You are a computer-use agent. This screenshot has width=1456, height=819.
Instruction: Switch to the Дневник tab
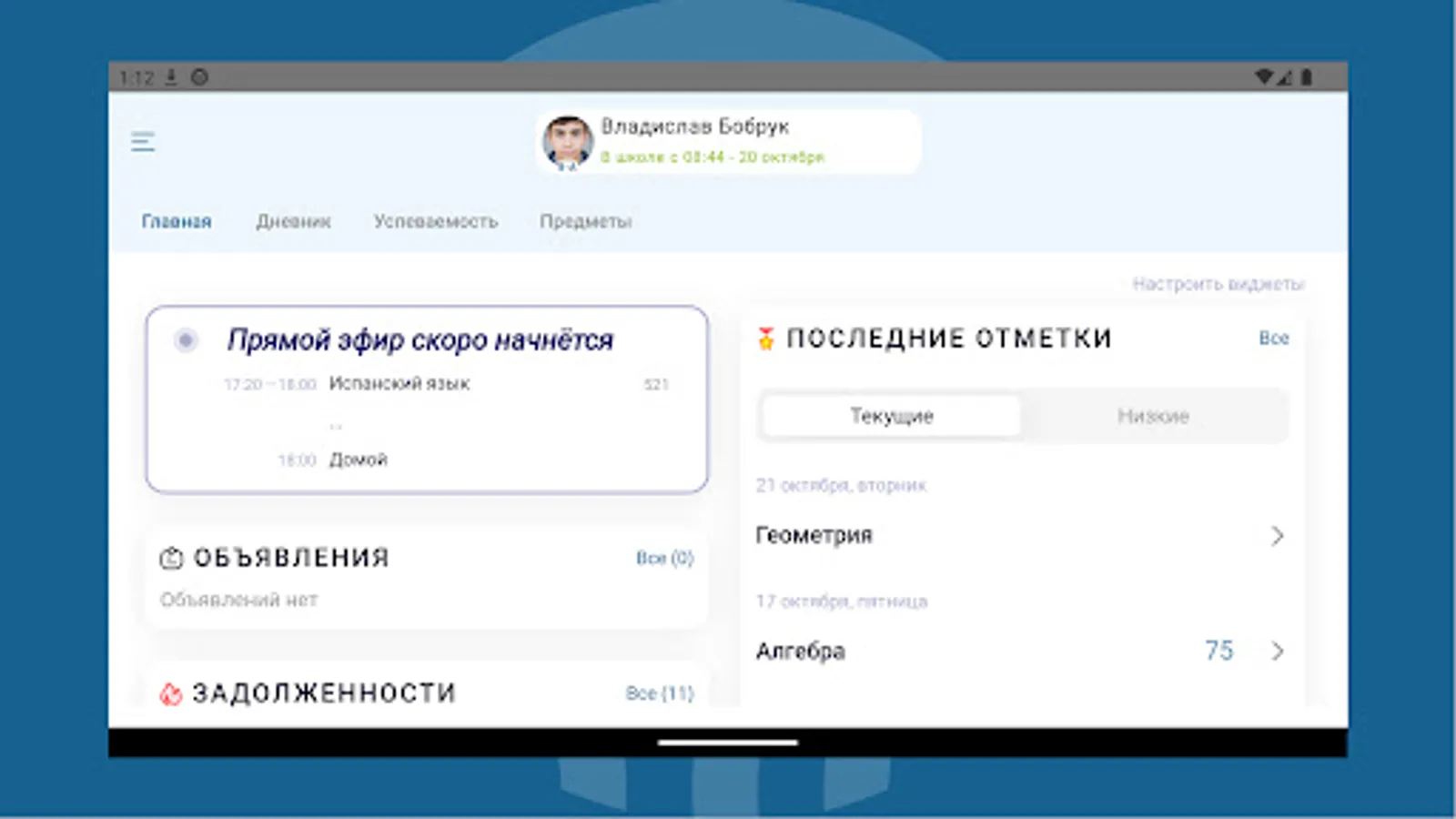click(293, 221)
